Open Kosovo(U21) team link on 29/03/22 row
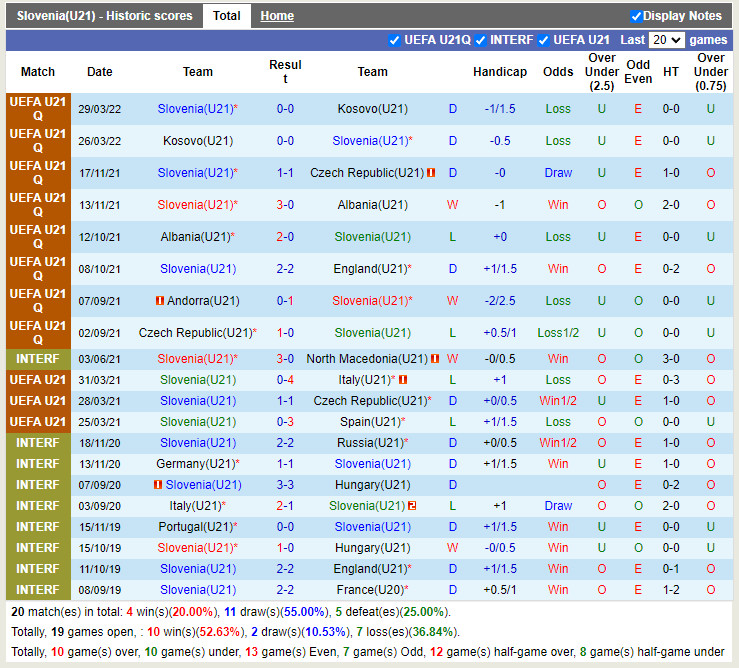 click(372, 109)
